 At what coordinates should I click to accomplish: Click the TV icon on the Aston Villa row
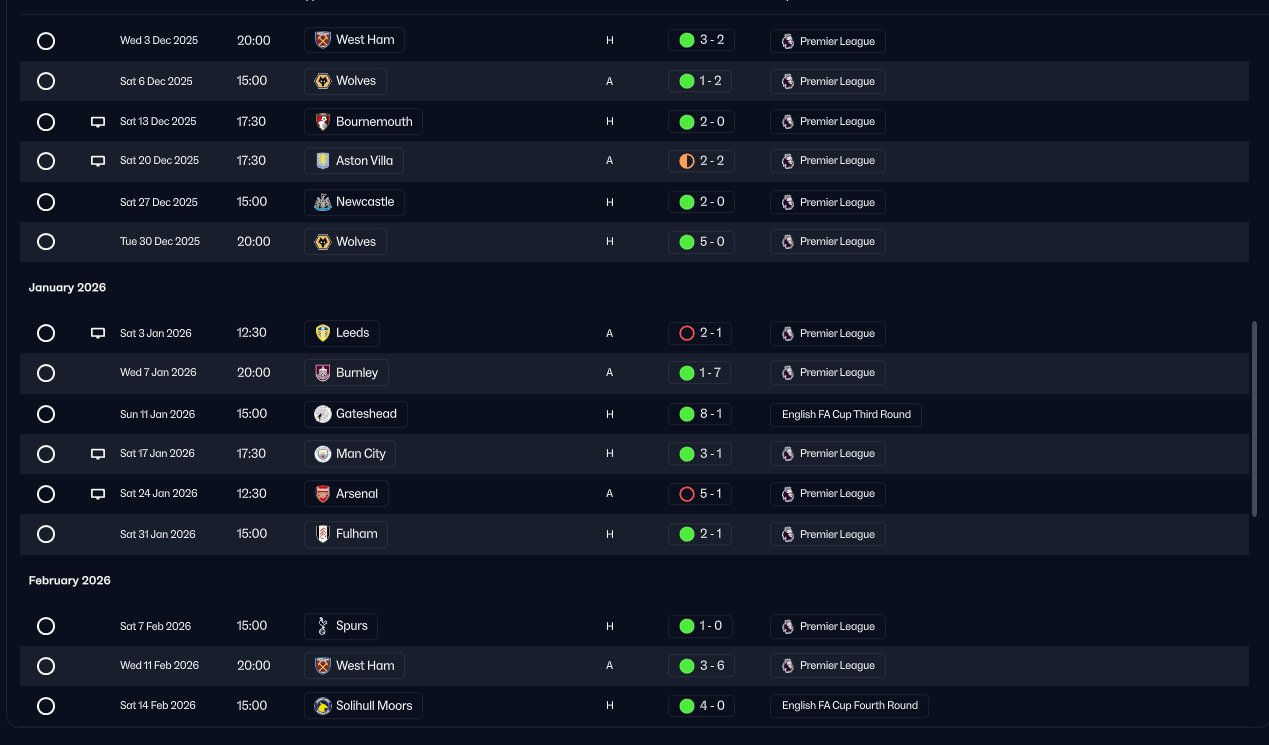pyautogui.click(x=98, y=161)
